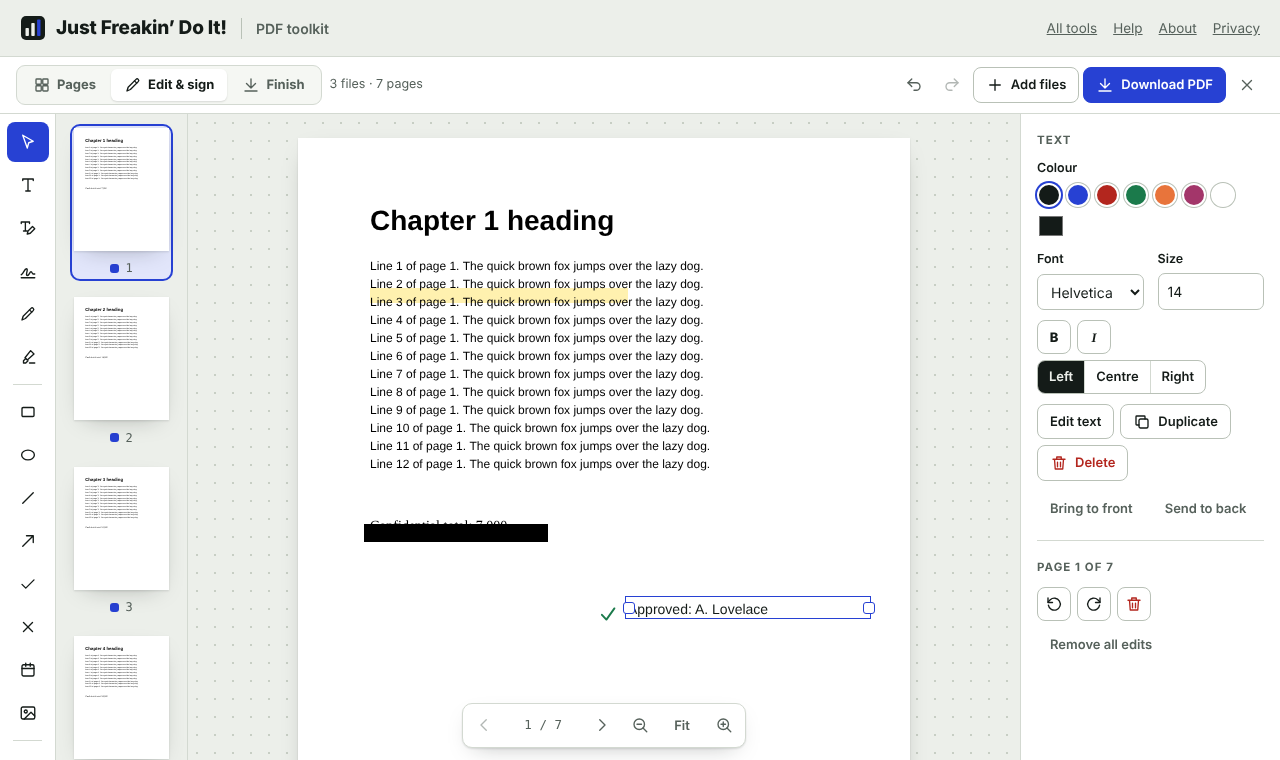Select the highlighter tool
This screenshot has width=1280, height=760.
tap(28, 358)
